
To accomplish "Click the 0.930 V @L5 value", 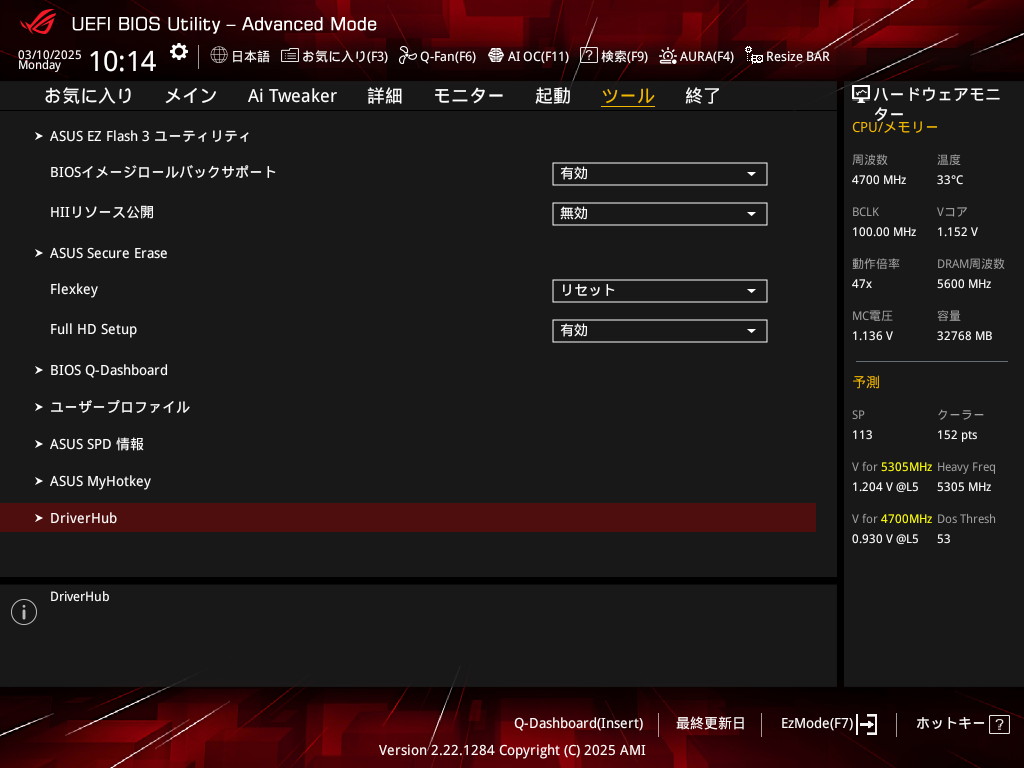I will click(884, 539).
